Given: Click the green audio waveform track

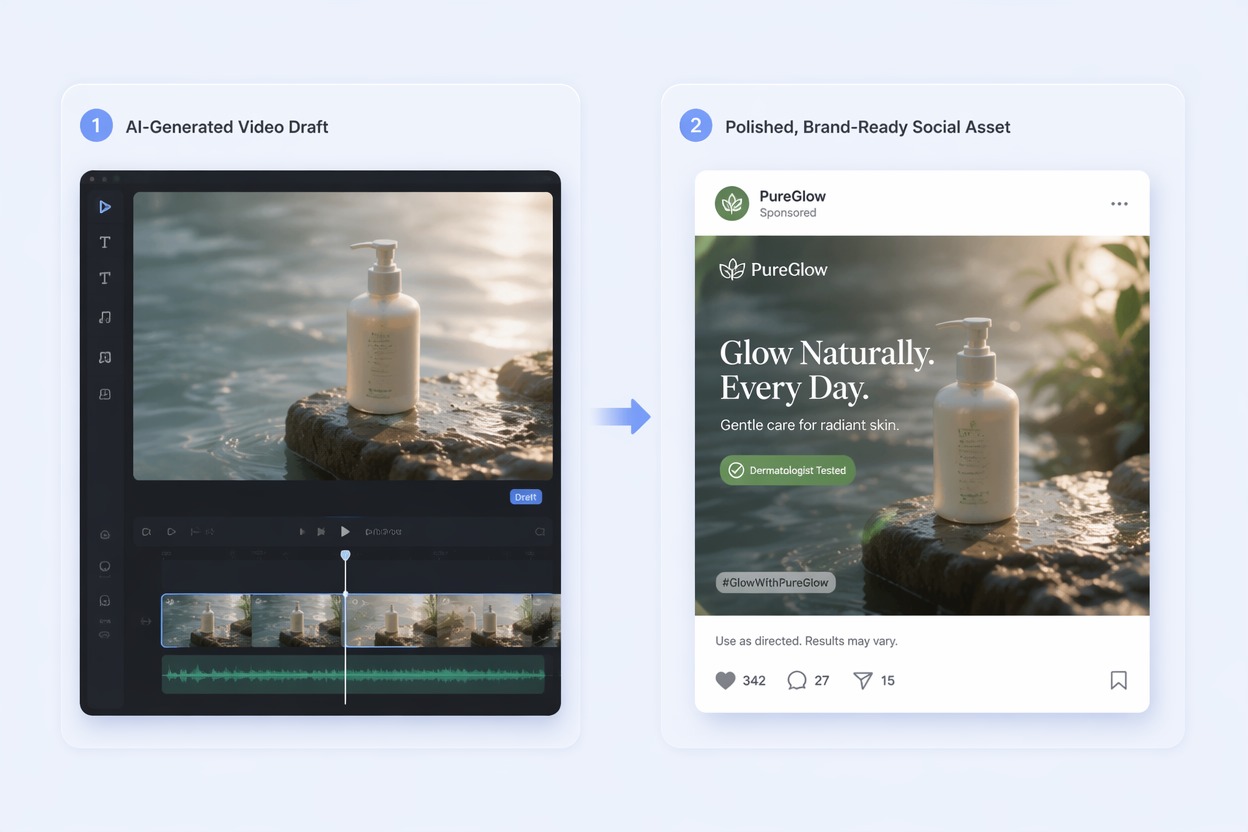Looking at the screenshot, I should pos(353,675).
